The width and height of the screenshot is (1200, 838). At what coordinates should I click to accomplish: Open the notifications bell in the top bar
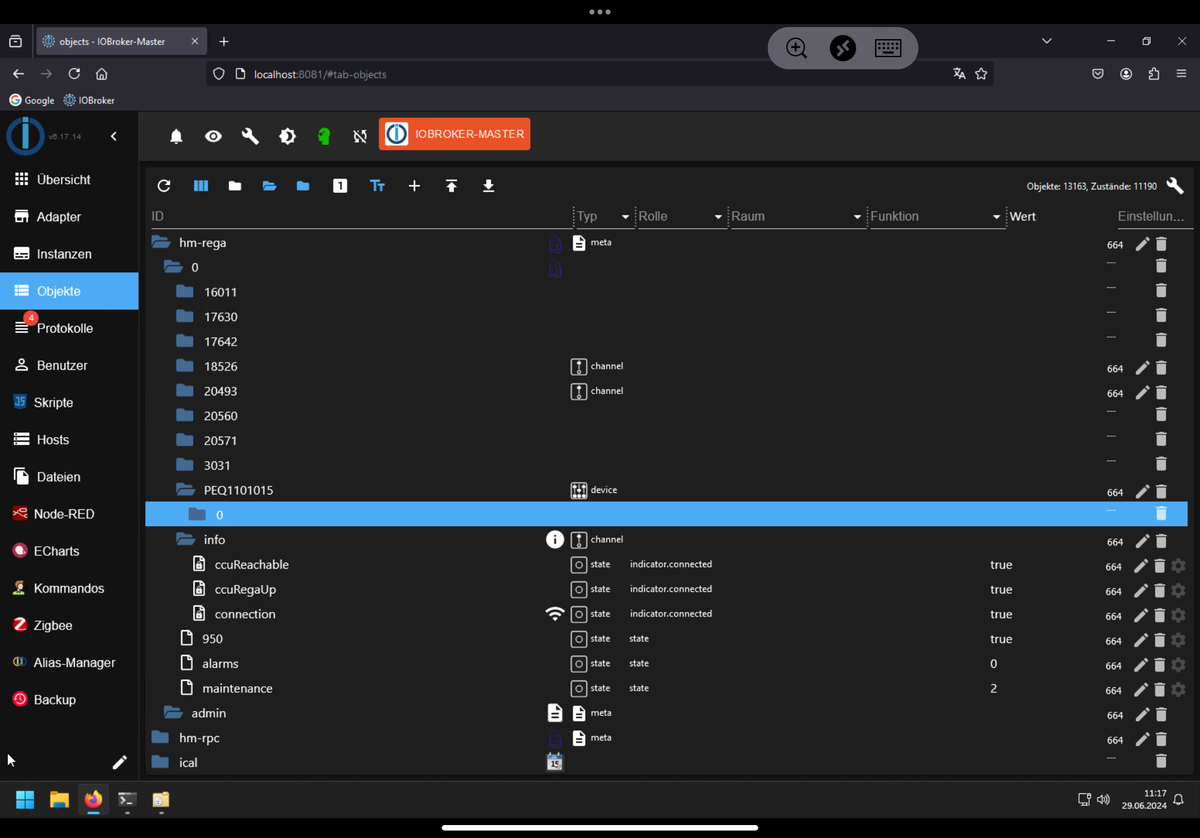tap(176, 136)
